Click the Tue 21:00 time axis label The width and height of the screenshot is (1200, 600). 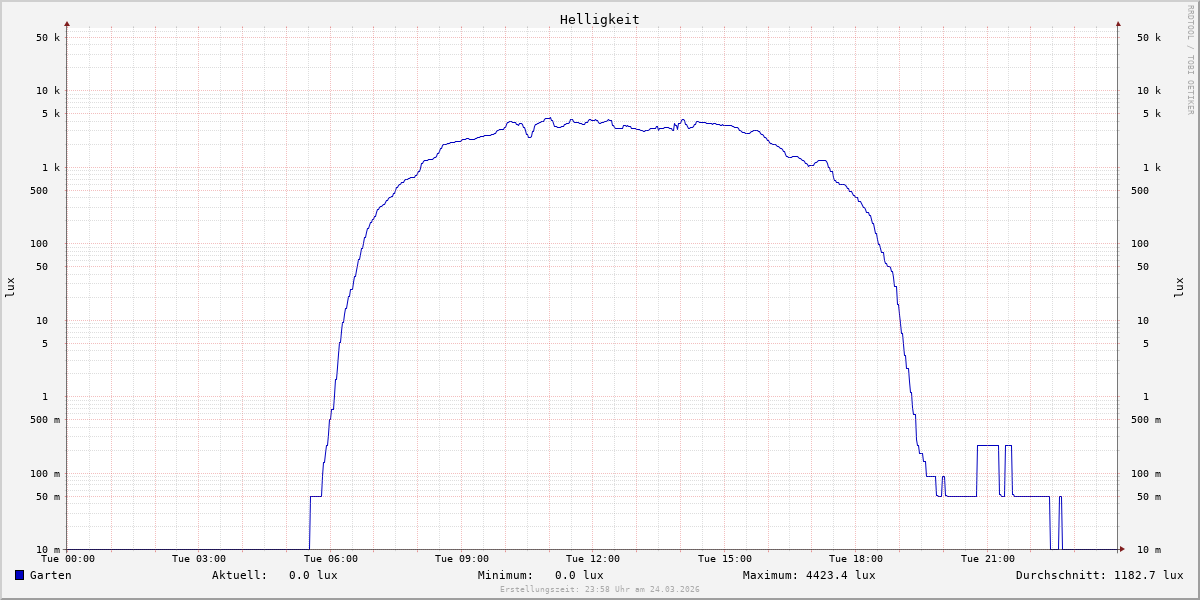pyautogui.click(x=987, y=559)
